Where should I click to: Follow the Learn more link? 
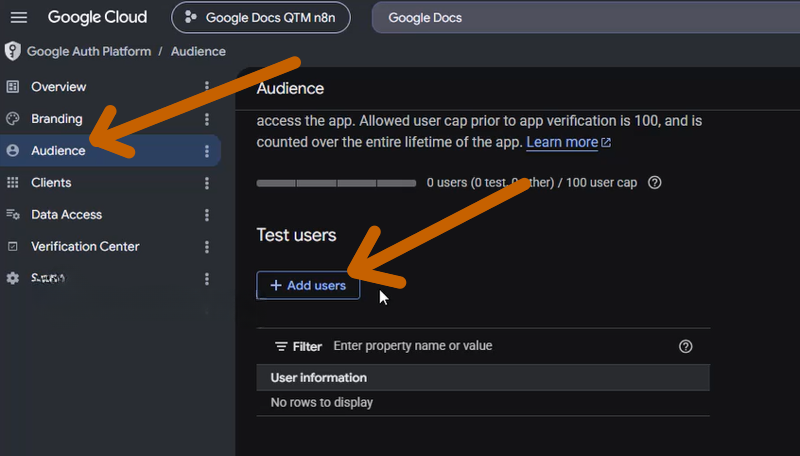[x=568, y=142]
